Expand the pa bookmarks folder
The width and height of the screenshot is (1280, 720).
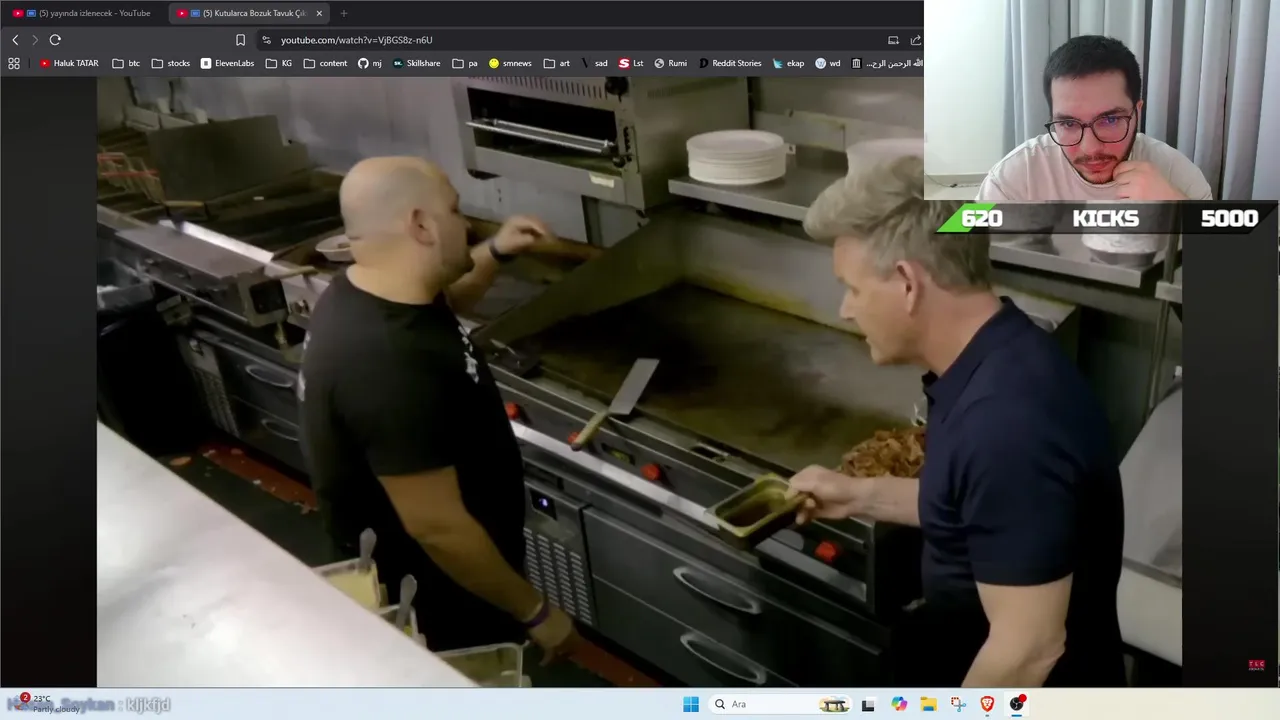465,63
